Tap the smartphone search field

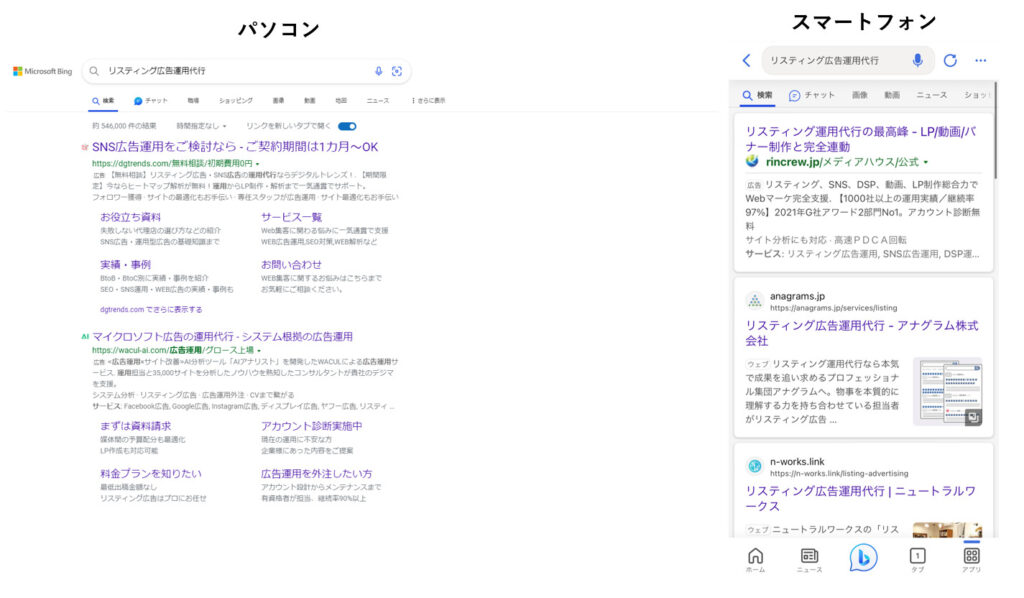(x=848, y=60)
